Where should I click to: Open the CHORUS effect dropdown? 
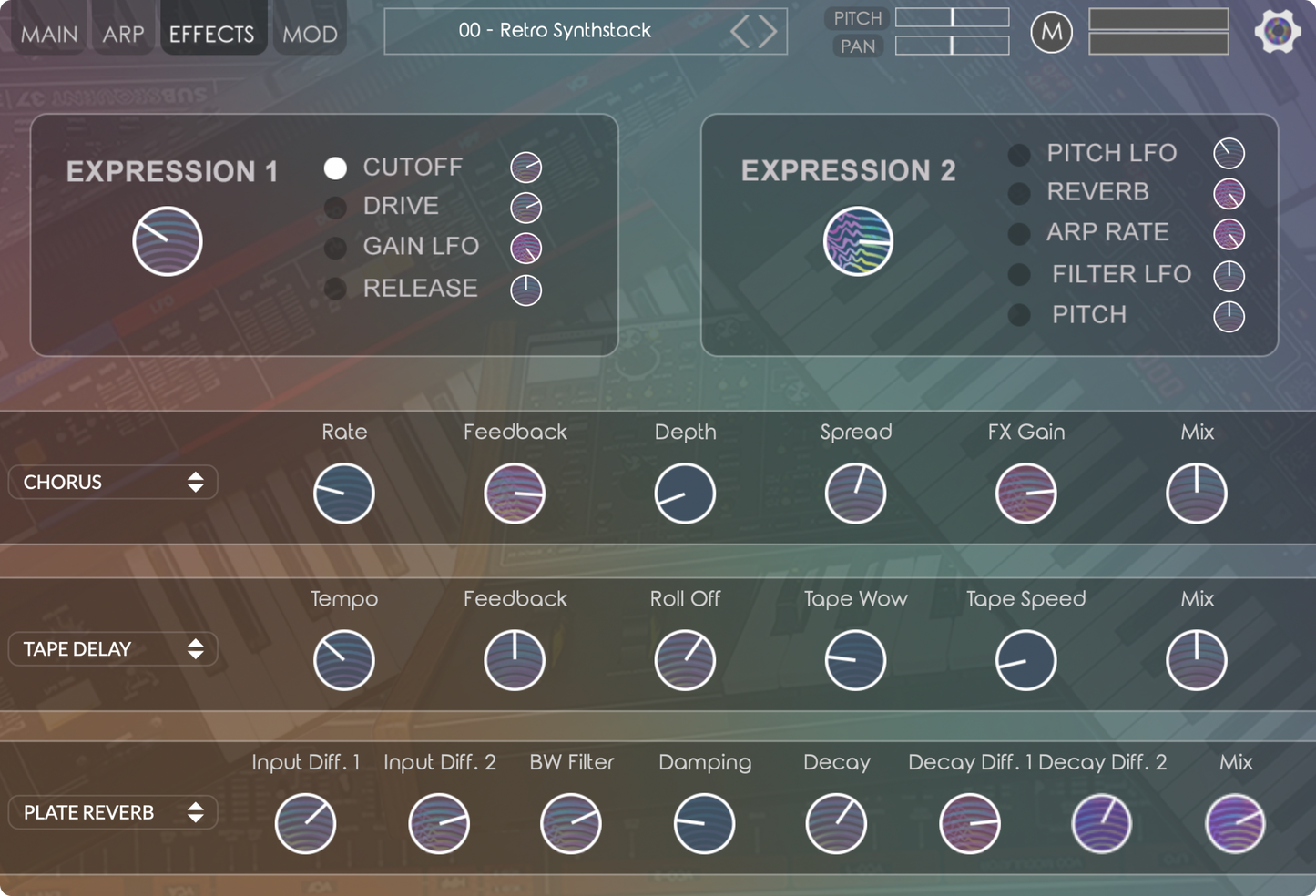point(113,483)
